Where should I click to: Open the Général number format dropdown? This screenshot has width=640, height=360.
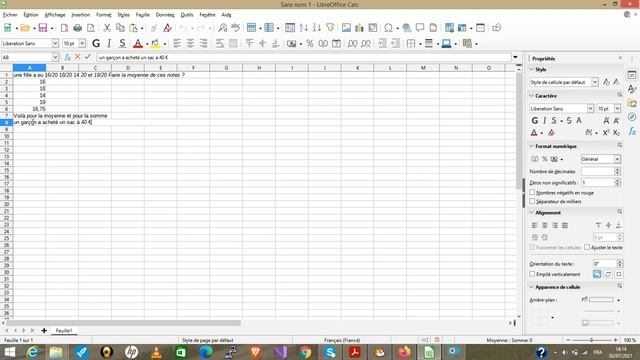click(x=617, y=159)
